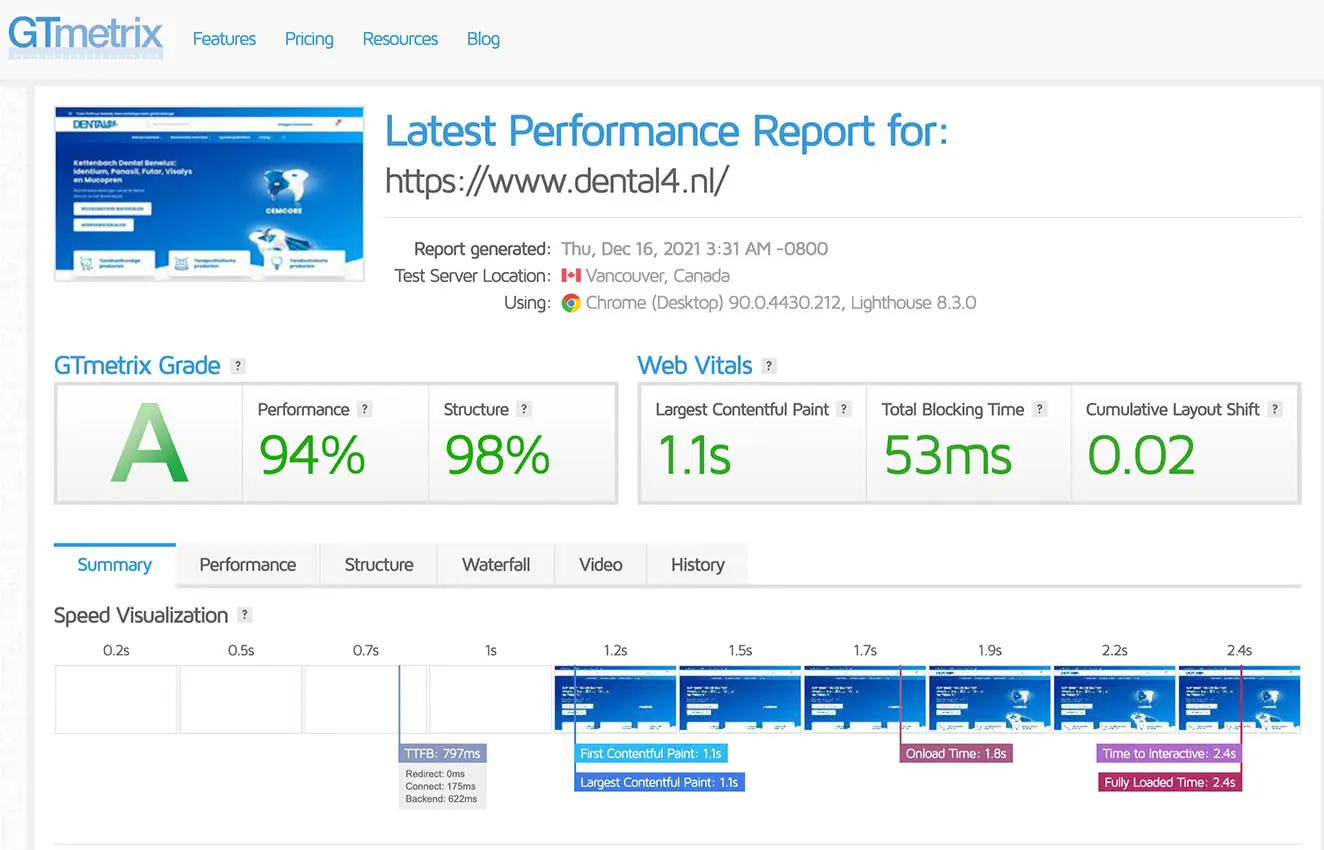Click Largest Contentful Paint help icon
Screen dimensions: 1324x850
[844, 409]
